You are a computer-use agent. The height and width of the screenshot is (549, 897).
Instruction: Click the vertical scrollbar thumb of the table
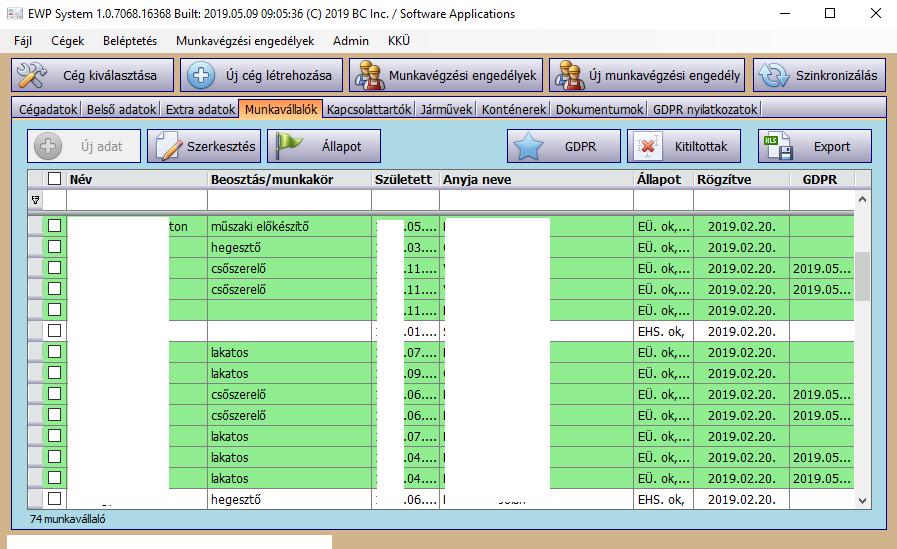(x=863, y=276)
